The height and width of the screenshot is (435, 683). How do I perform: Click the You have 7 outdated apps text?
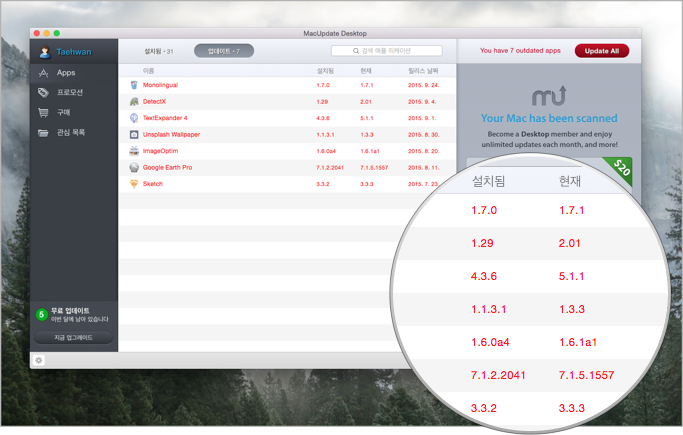[x=520, y=51]
